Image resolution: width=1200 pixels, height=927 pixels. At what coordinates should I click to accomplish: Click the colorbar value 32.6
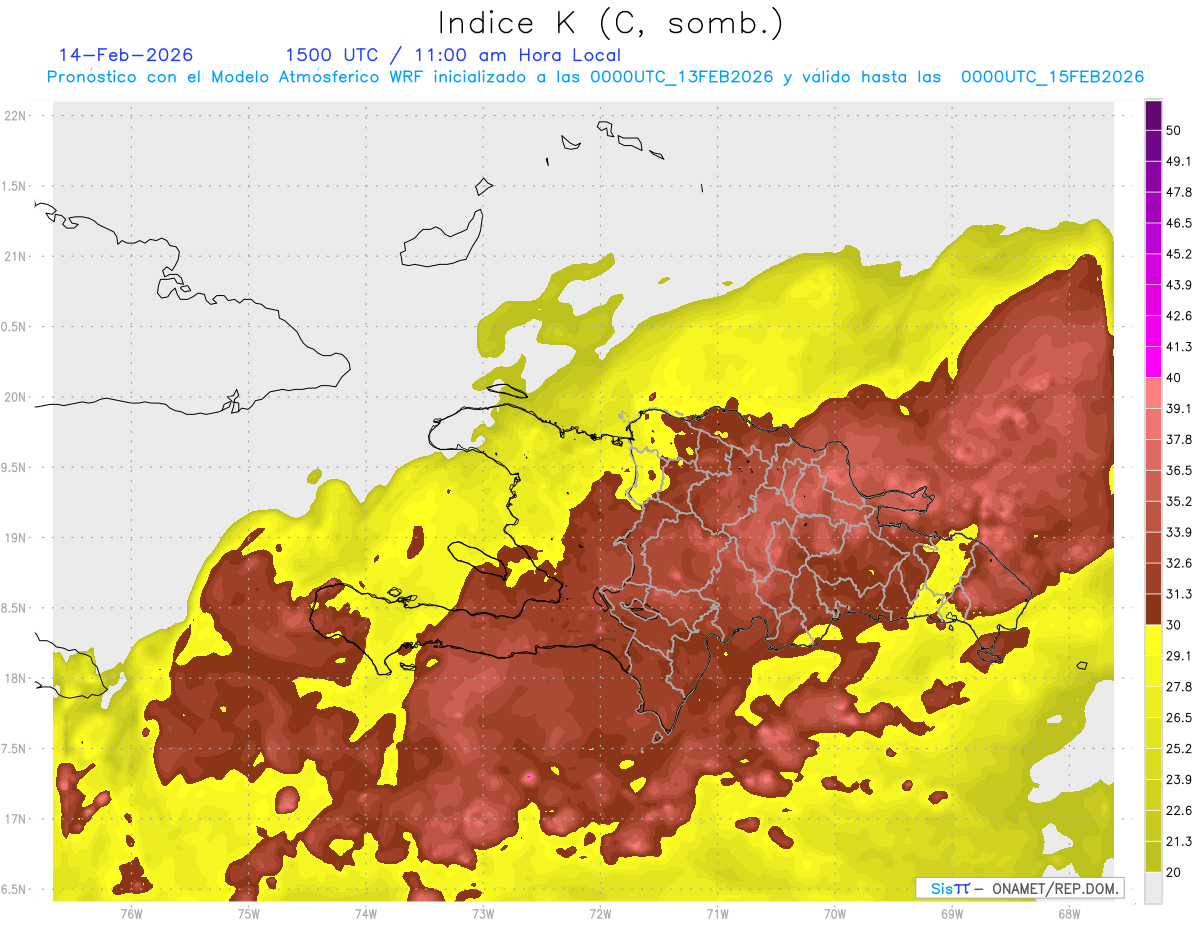point(1179,563)
